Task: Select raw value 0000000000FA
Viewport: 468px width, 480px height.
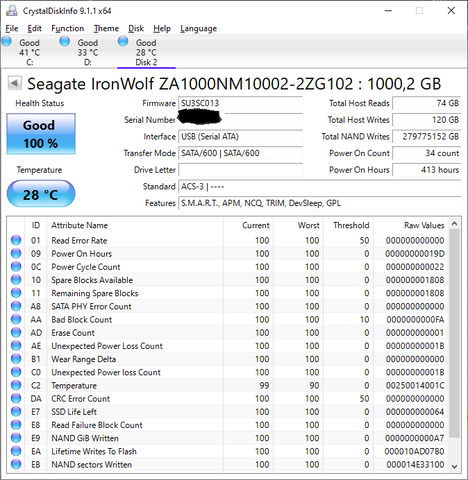Action: [415, 320]
